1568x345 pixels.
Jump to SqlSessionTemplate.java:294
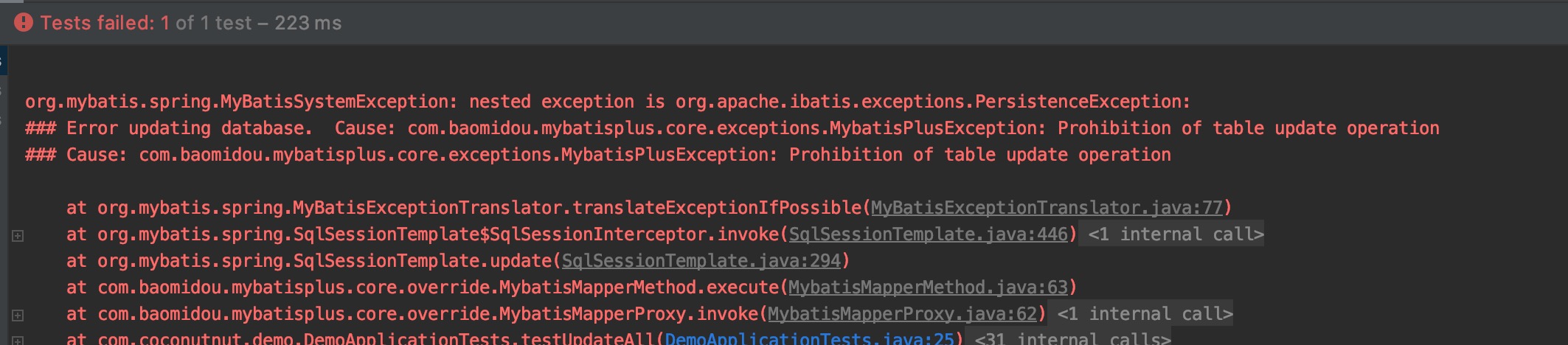pyautogui.click(x=701, y=261)
